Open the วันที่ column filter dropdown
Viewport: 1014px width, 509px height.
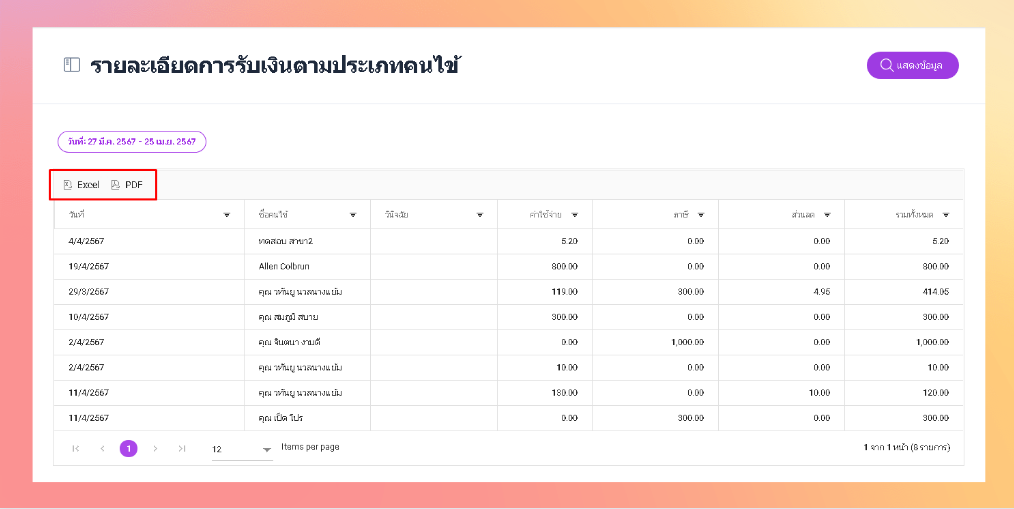point(226,215)
